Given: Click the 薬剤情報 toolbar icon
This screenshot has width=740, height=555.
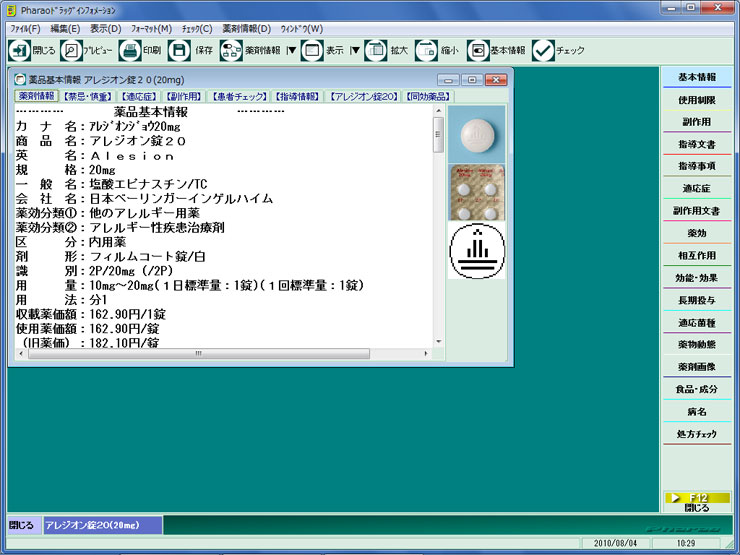Looking at the screenshot, I should (231, 50).
